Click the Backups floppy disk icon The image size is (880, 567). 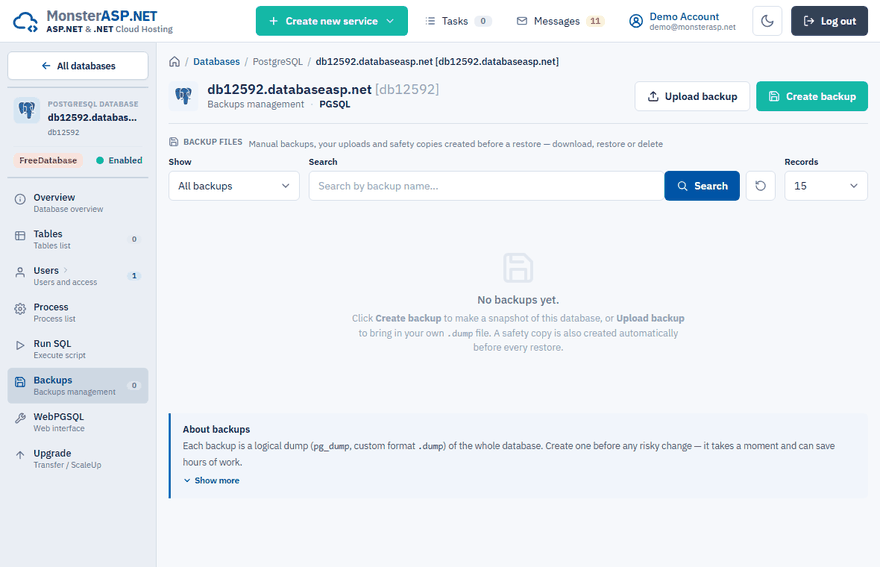pos(20,382)
